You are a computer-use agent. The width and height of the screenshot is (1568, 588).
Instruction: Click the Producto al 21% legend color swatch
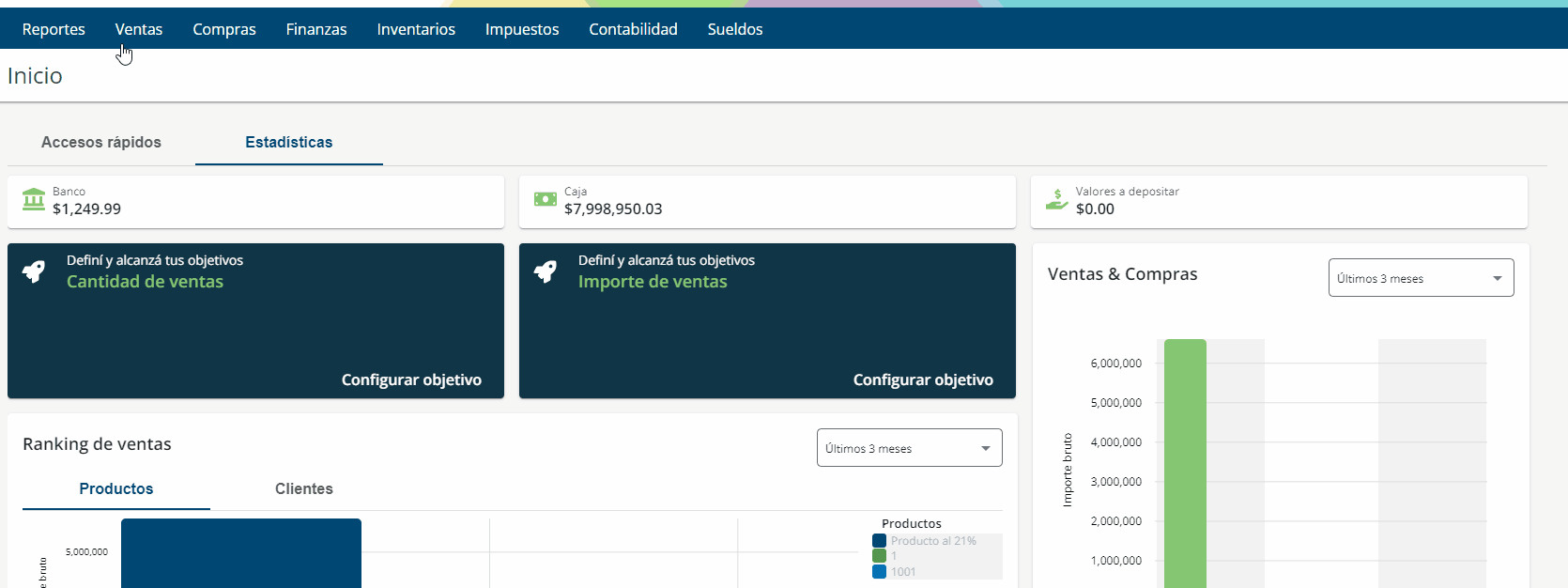click(x=880, y=541)
